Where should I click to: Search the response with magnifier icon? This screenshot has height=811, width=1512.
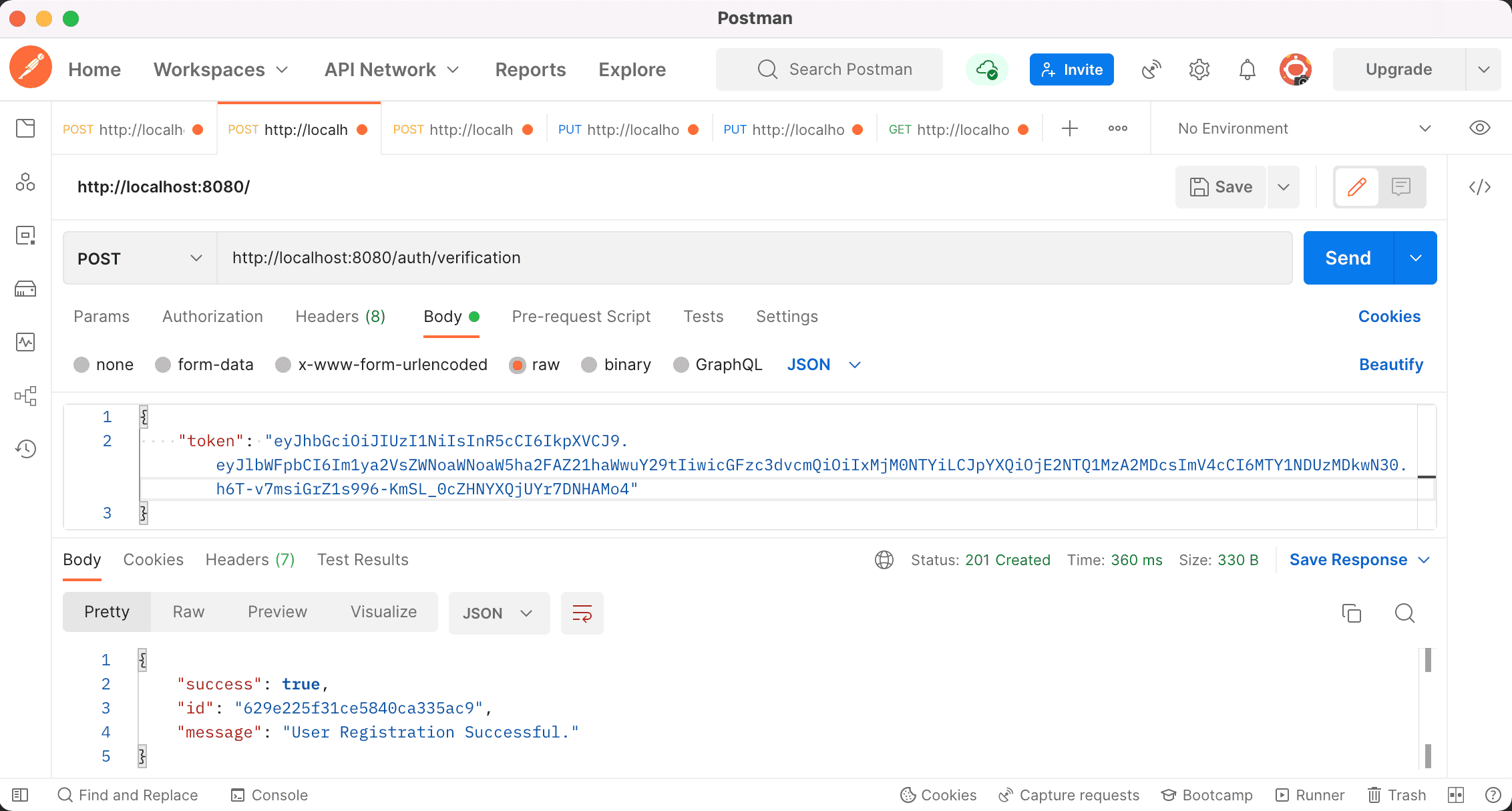1404,613
